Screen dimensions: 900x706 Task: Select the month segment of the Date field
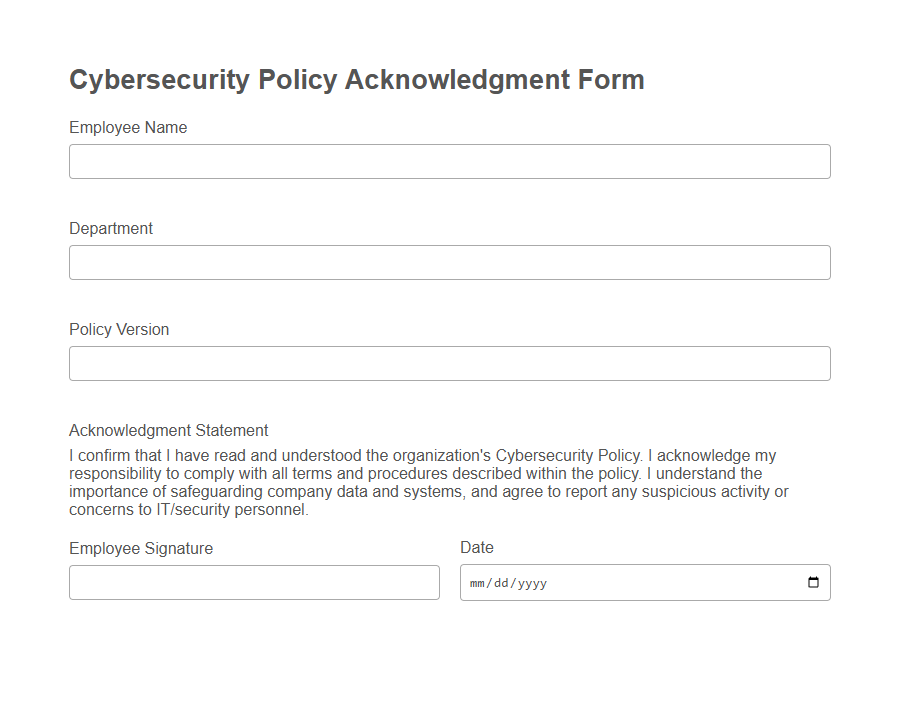point(476,582)
